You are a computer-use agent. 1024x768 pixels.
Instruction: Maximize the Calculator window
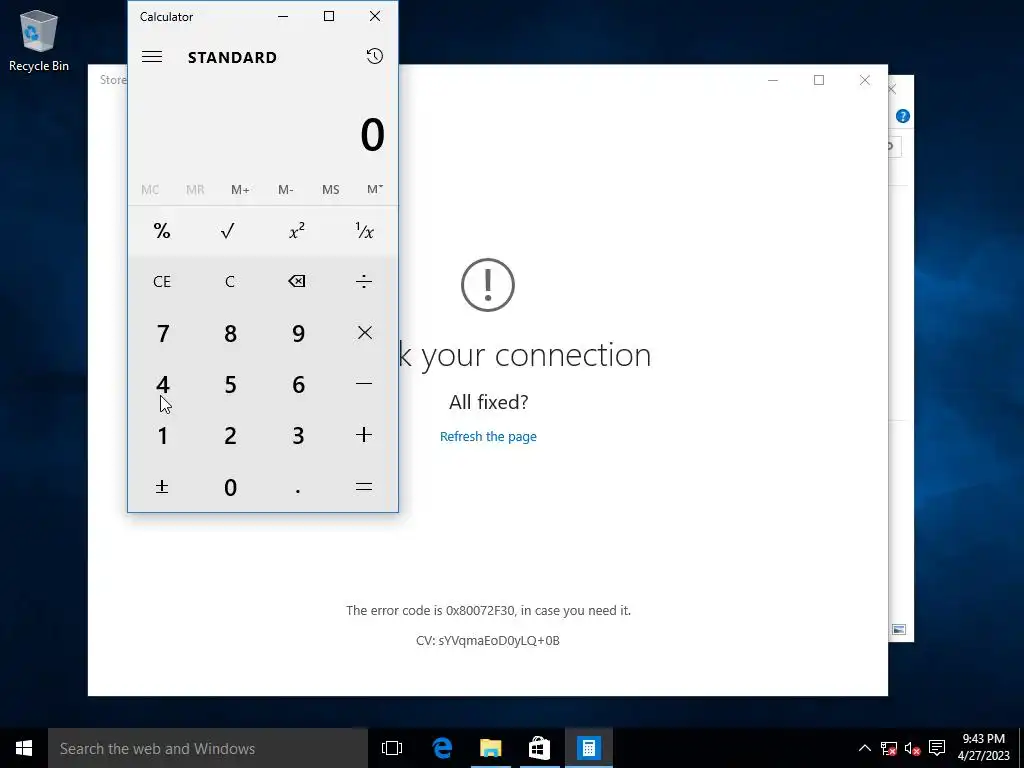(329, 16)
